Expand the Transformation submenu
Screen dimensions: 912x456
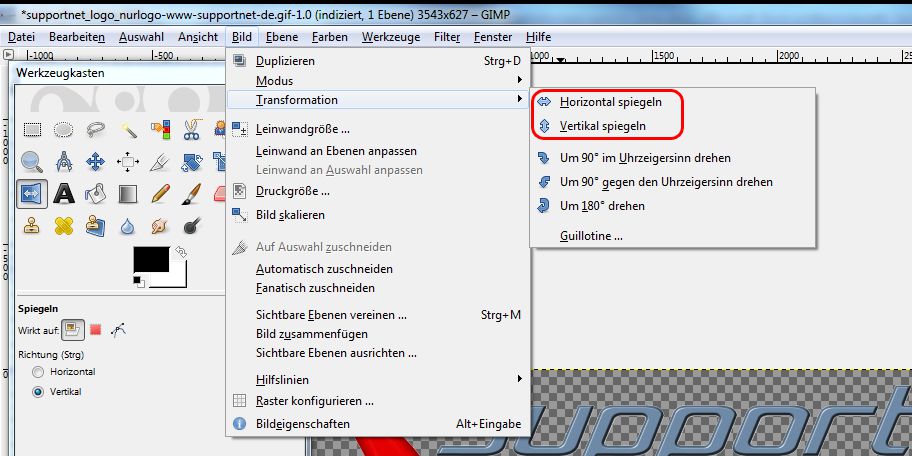tap(378, 100)
